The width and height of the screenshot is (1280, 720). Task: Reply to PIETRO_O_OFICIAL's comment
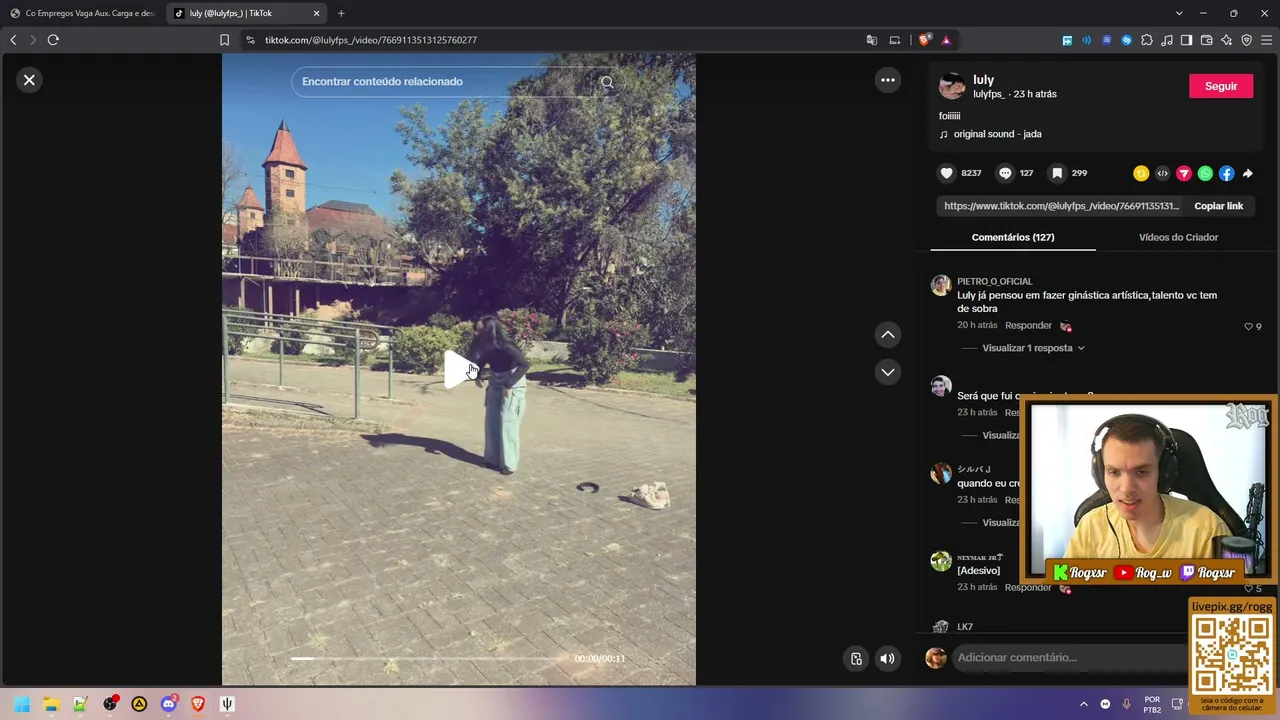[1028, 326]
